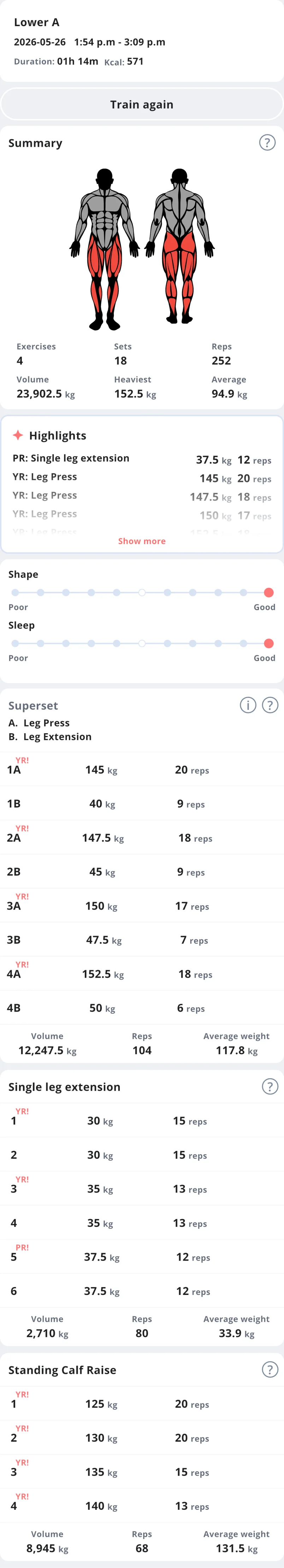Select the middle white dot on Sleep scale
This screenshot has width=284, height=1568.
(x=142, y=643)
